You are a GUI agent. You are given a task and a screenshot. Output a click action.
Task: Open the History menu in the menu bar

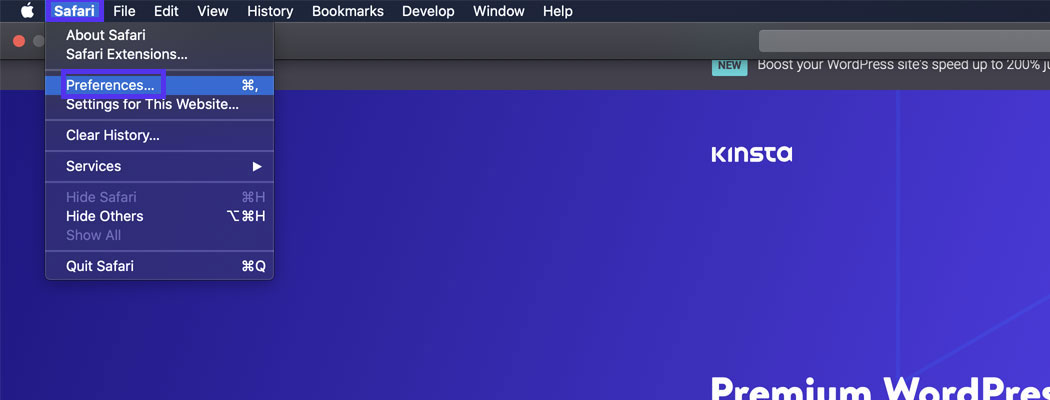coord(270,11)
